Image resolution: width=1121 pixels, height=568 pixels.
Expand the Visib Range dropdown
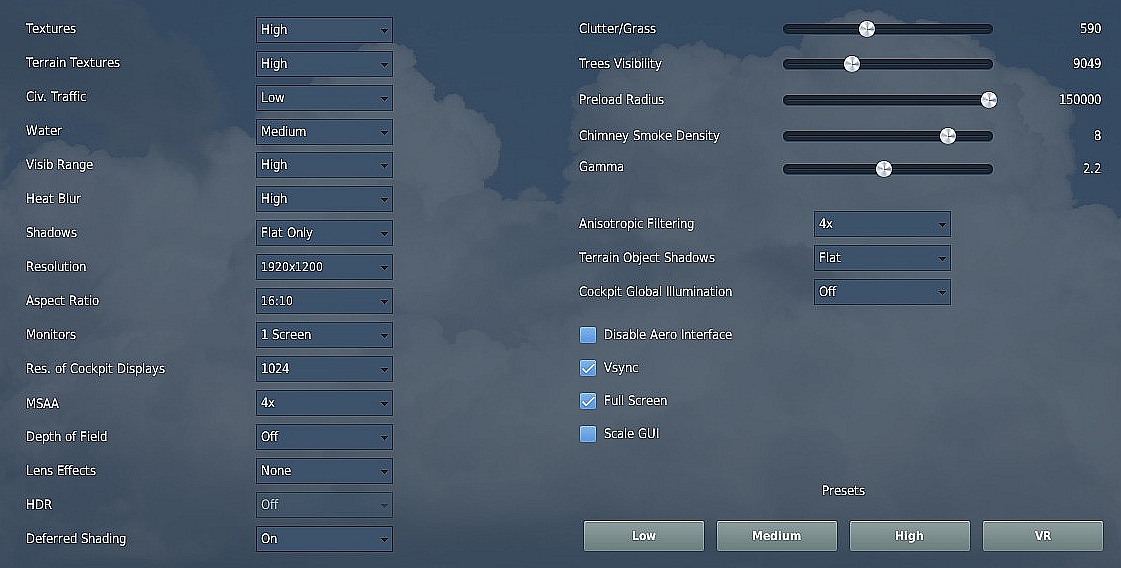click(x=324, y=165)
